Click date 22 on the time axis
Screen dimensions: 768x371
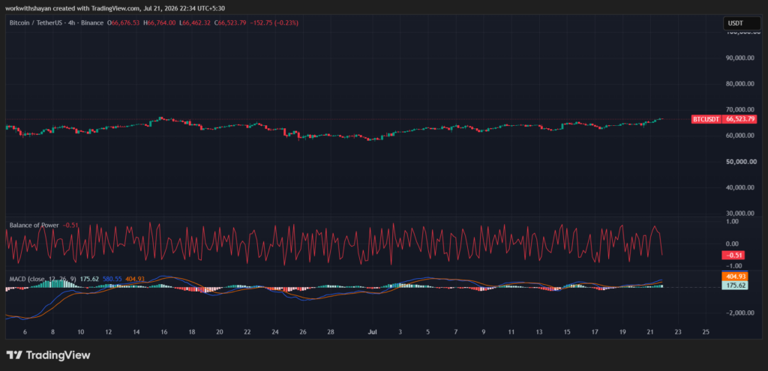247,332
